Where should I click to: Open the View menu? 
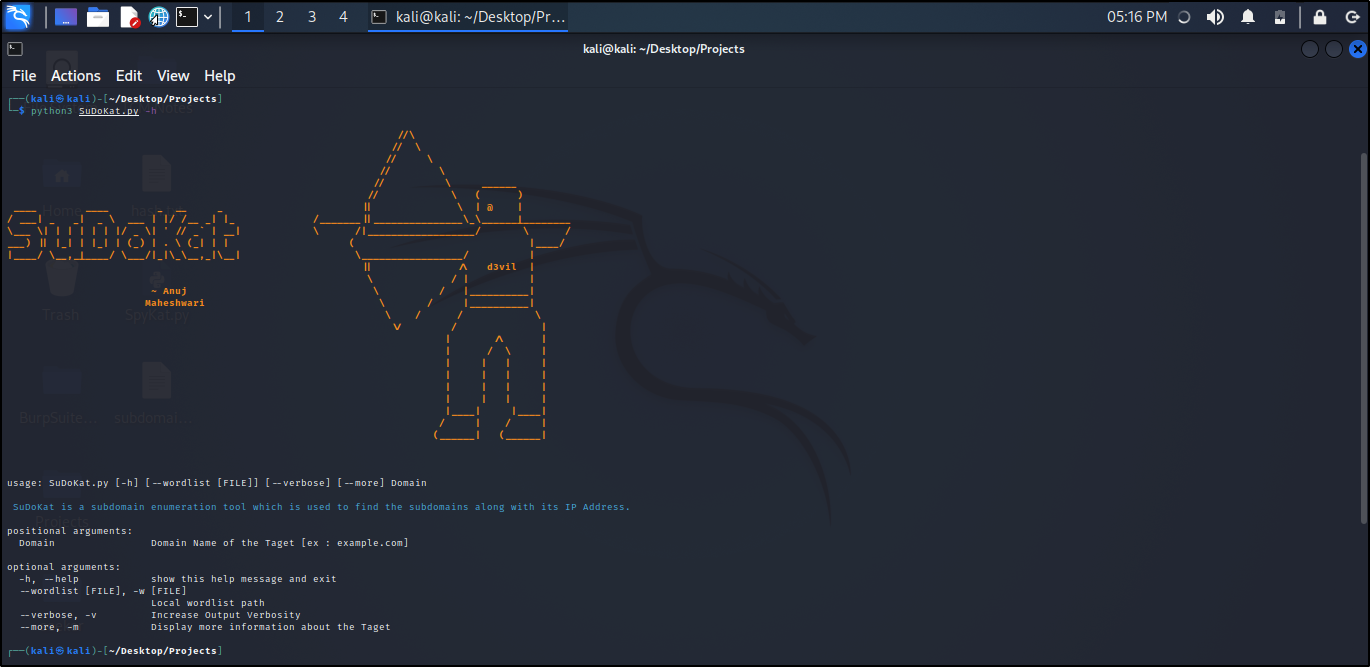pyautogui.click(x=173, y=76)
